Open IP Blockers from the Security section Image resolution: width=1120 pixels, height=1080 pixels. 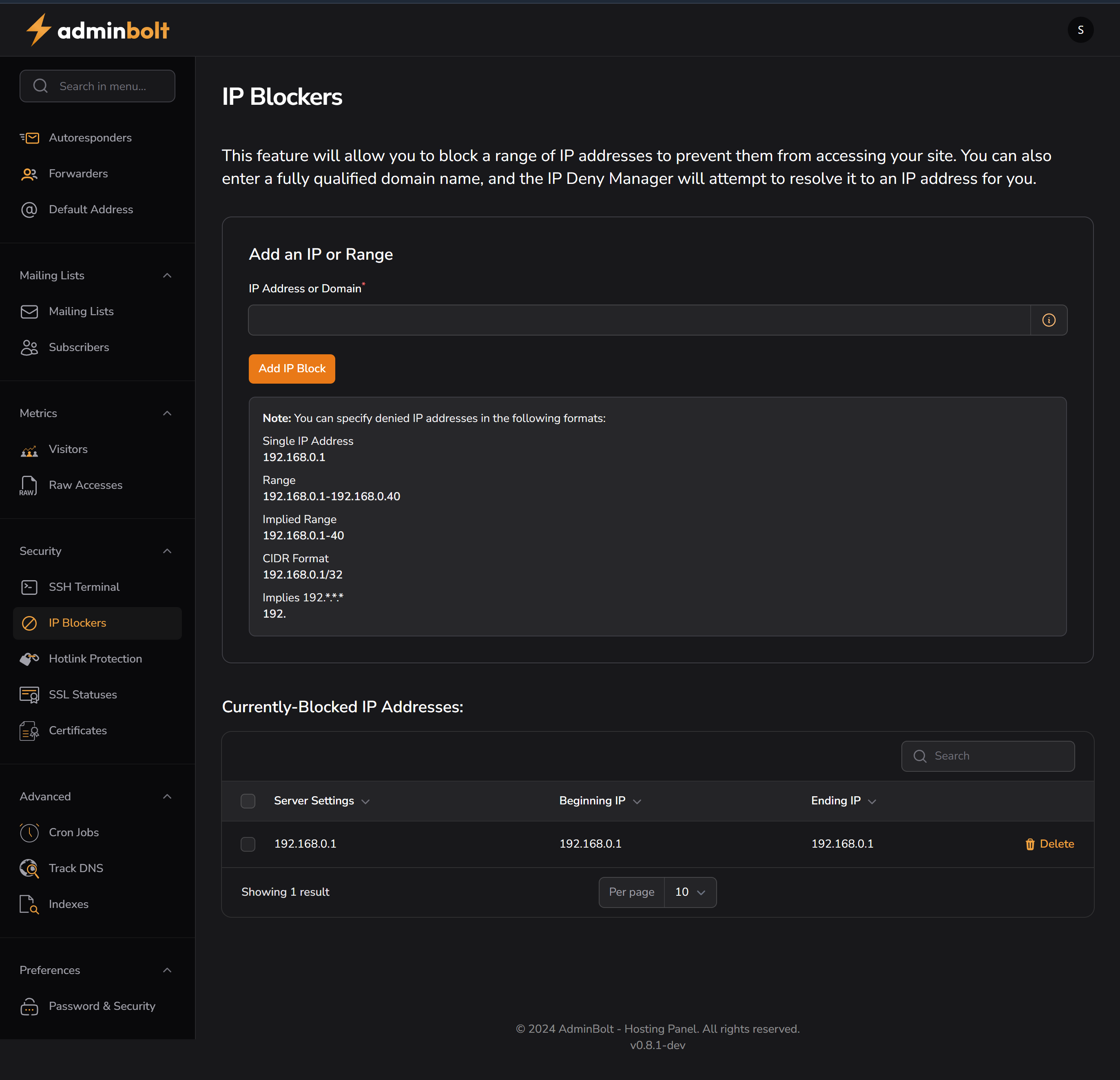click(77, 623)
